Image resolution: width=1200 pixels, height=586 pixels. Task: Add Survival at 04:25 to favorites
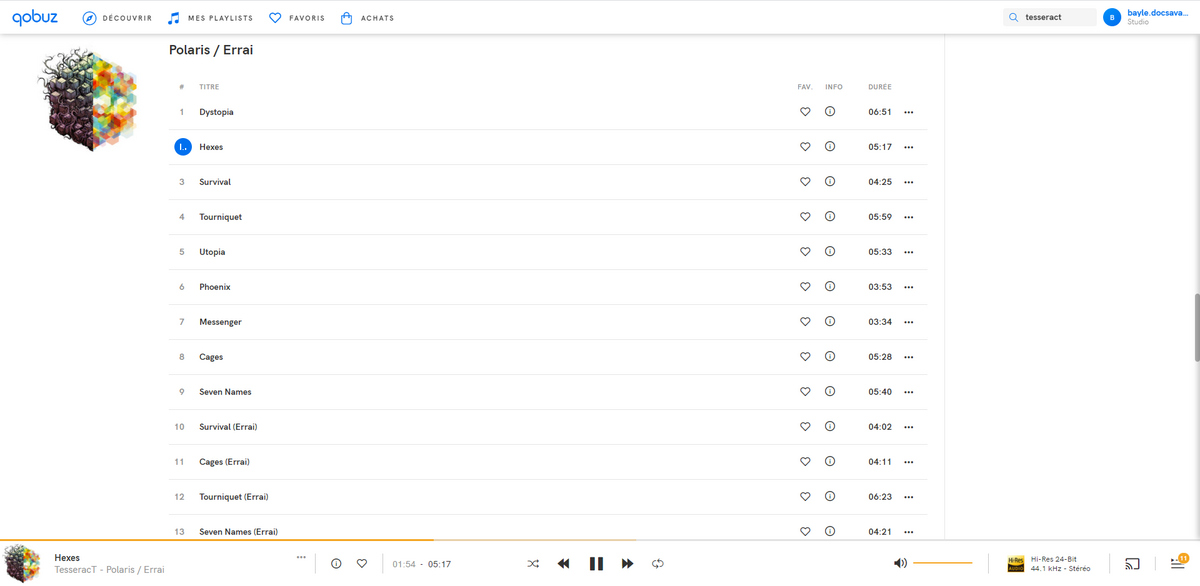tap(805, 182)
